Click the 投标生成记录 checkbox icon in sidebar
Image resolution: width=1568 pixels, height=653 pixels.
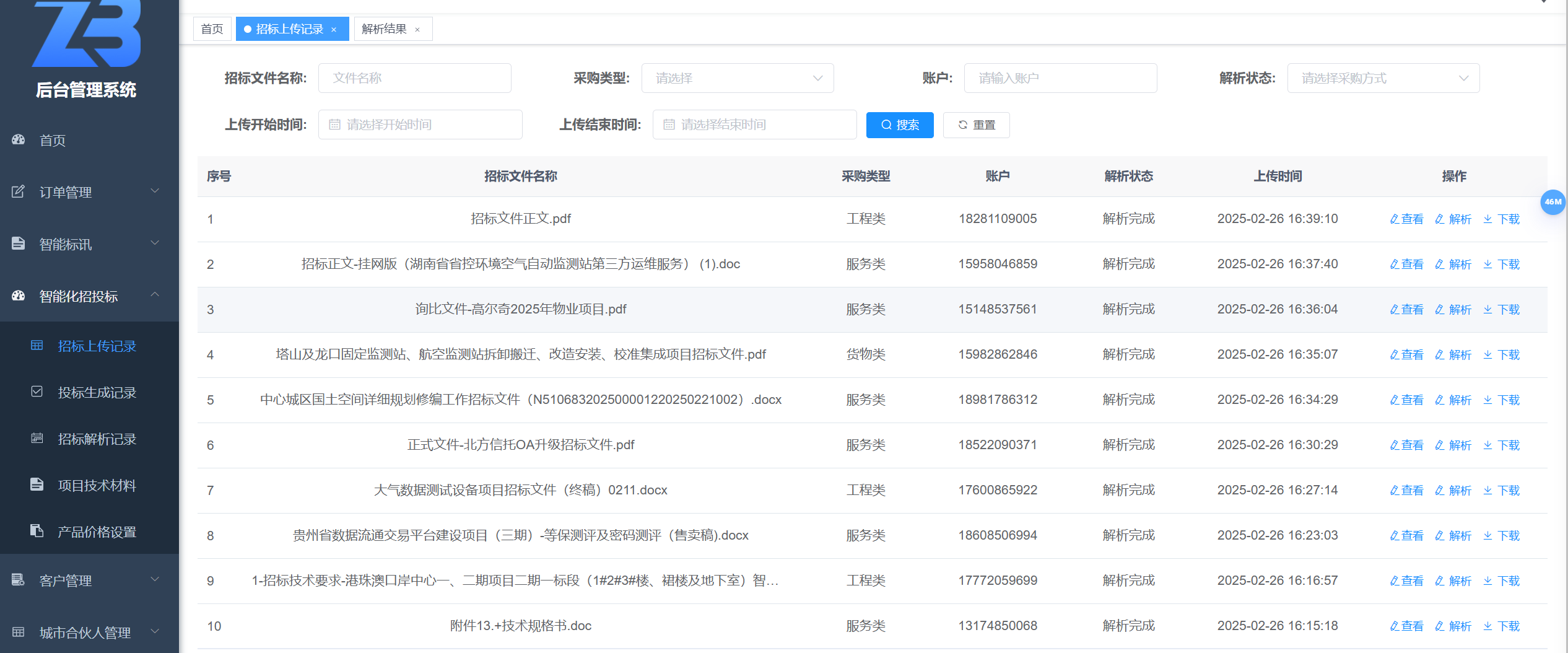click(x=37, y=392)
